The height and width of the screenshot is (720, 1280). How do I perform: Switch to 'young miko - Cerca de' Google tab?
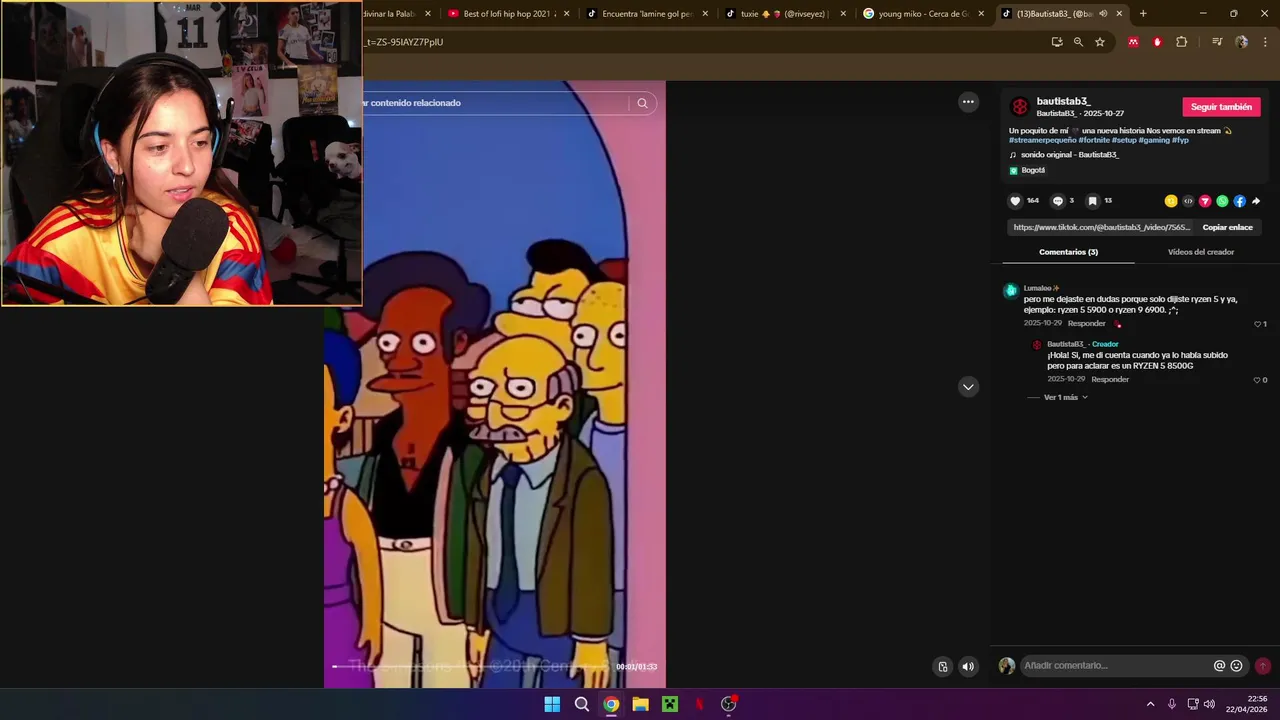coord(923,14)
